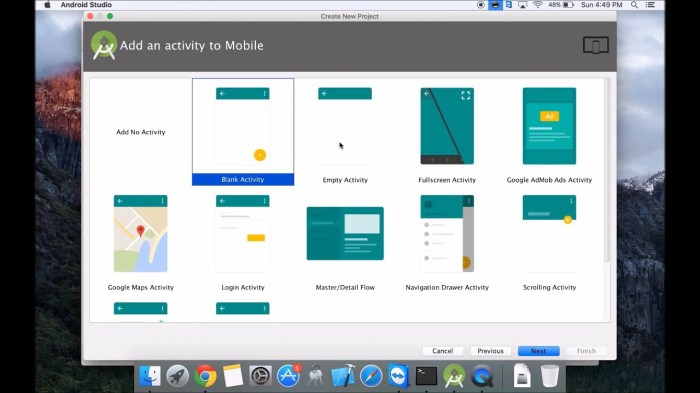
Task: Click the phone/tablet form factor icon
Action: point(596,45)
